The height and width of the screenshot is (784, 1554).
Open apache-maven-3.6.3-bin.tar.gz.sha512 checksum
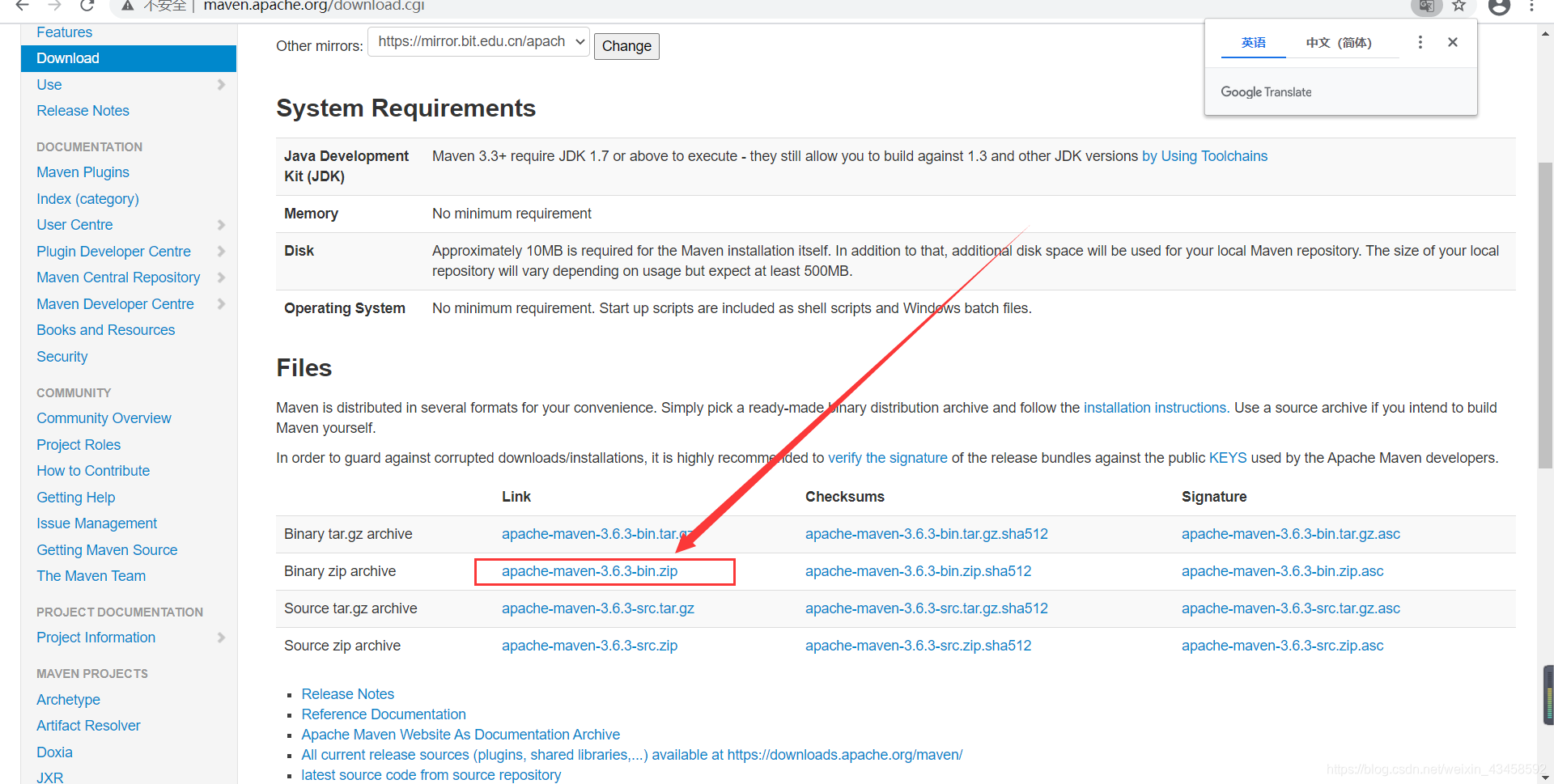[926, 534]
